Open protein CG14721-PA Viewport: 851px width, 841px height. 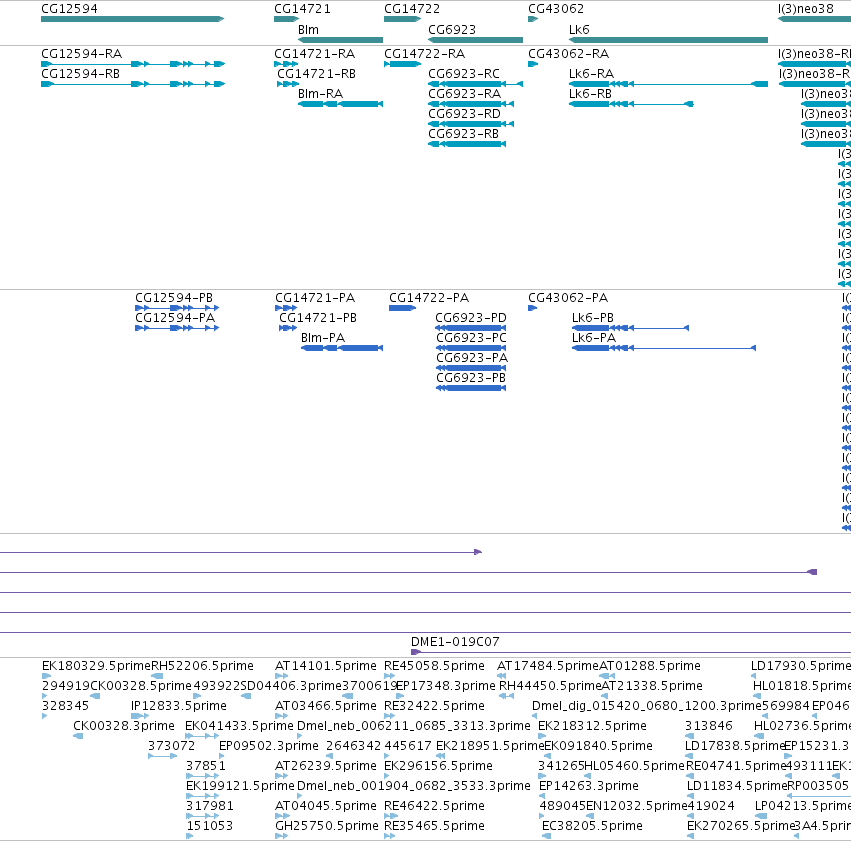315,298
